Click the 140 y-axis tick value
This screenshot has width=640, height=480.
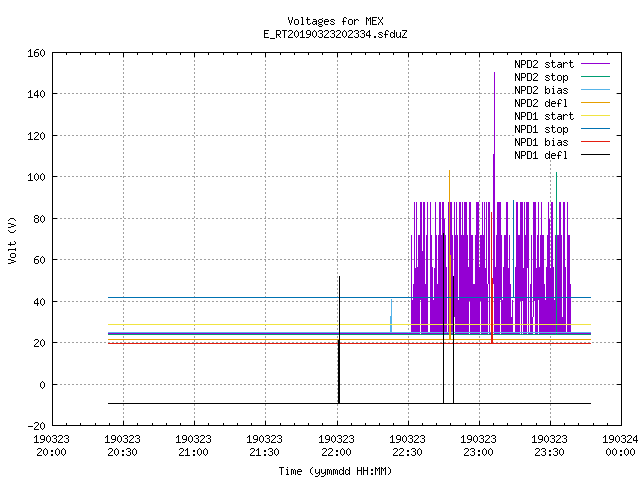coord(36,94)
